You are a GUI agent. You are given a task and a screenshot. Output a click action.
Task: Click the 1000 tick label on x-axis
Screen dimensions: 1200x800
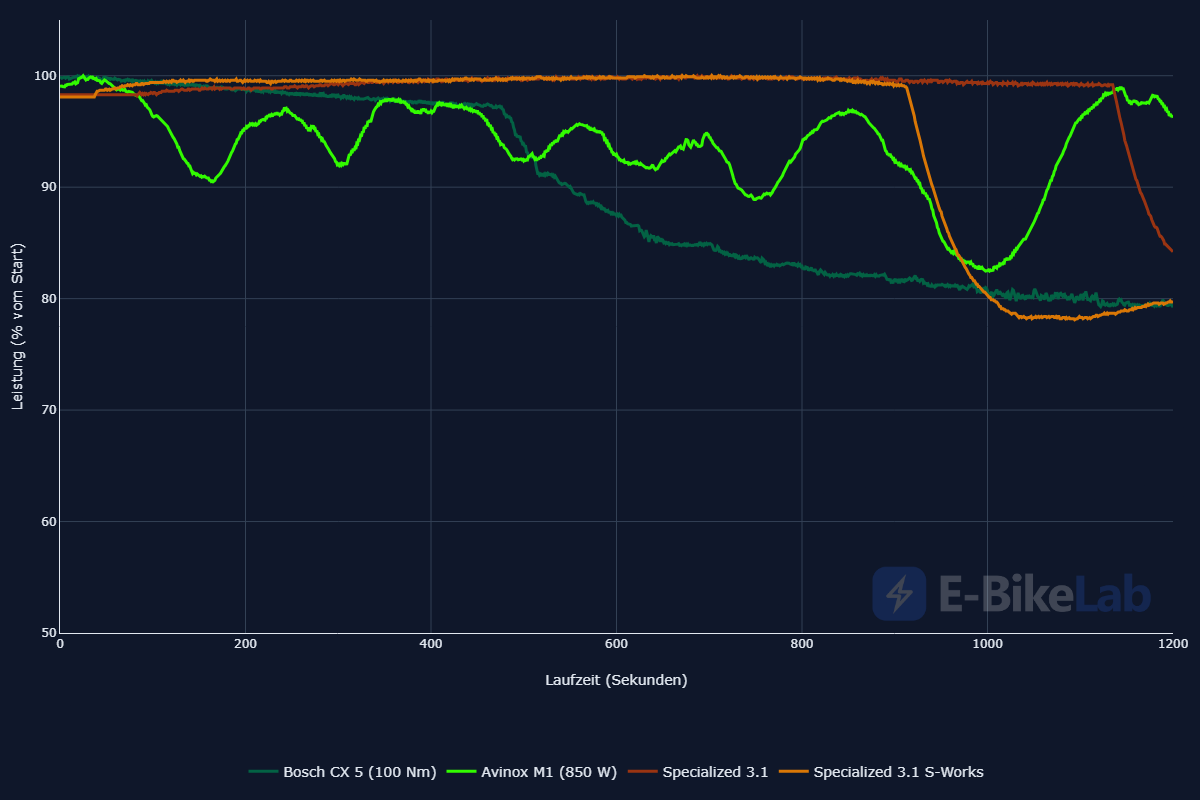click(987, 645)
